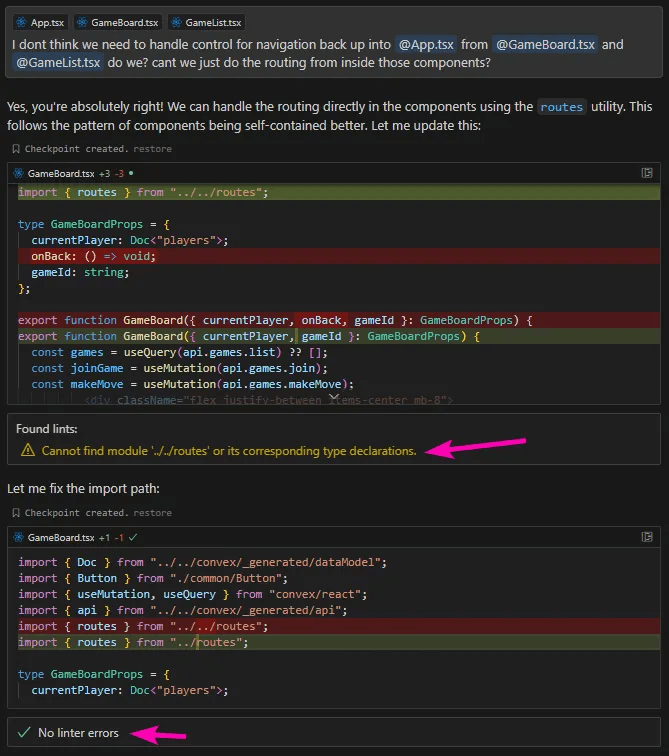Click the App.tsx context file chip
Viewport: 669px width, 756px height.
[40, 22]
